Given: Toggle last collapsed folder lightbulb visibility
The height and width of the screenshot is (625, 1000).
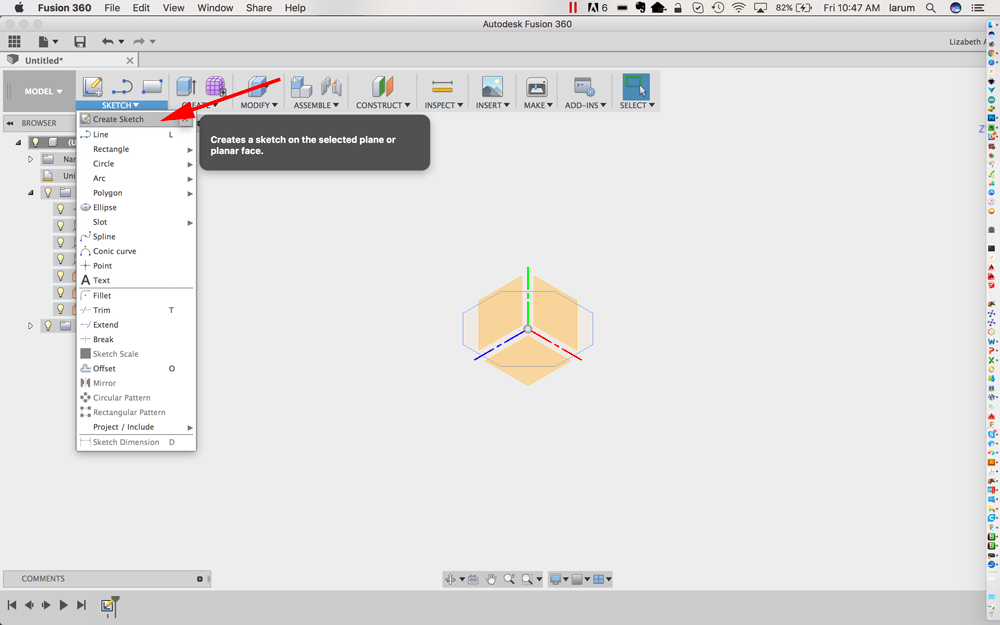Looking at the screenshot, I should coord(48,325).
